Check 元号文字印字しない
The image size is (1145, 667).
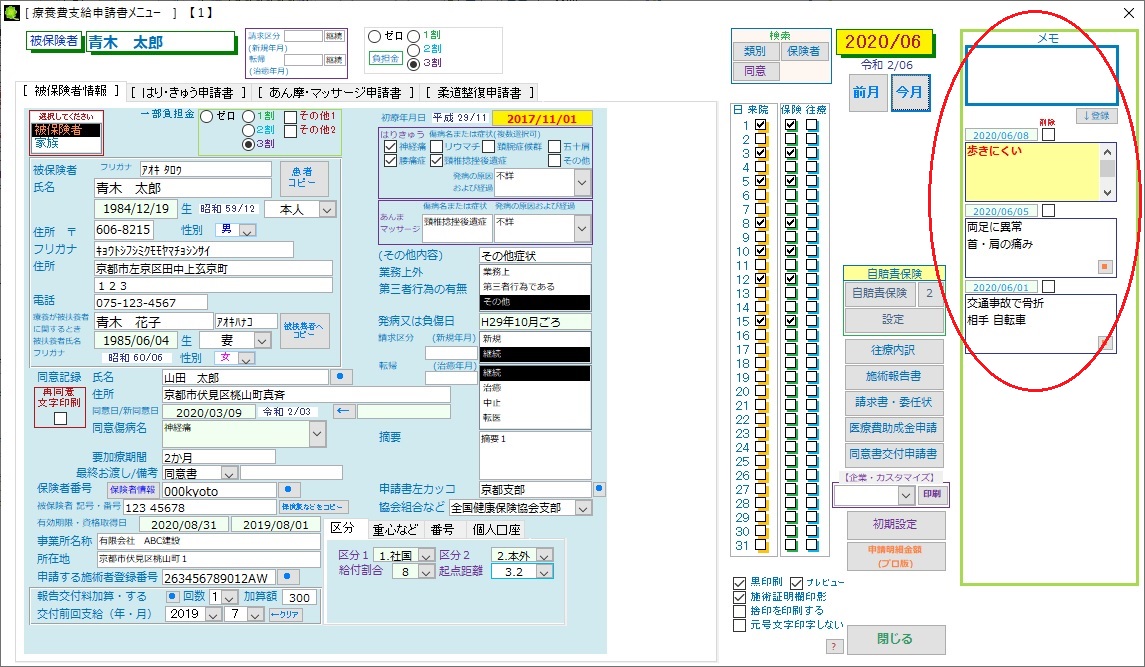[x=739, y=625]
